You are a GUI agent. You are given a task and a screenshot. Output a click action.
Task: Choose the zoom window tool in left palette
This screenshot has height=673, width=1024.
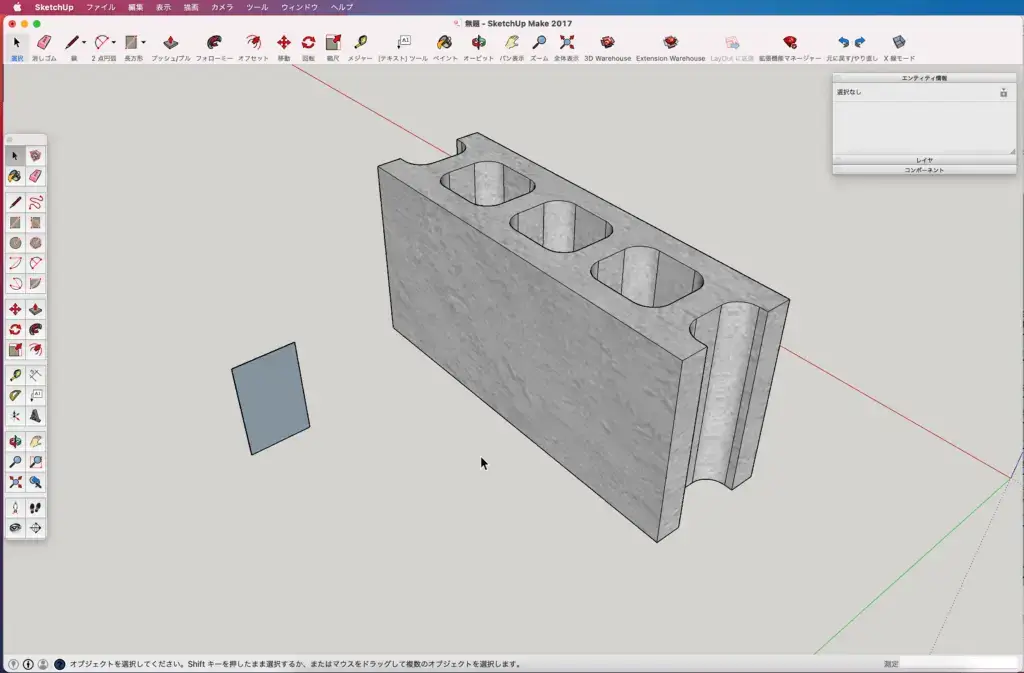(x=35, y=462)
